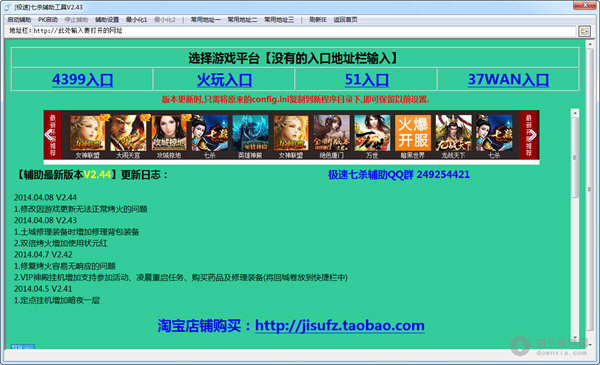Select PK启动 menu item
Image resolution: width=600 pixels, height=365 pixels.
pyautogui.click(x=47, y=20)
